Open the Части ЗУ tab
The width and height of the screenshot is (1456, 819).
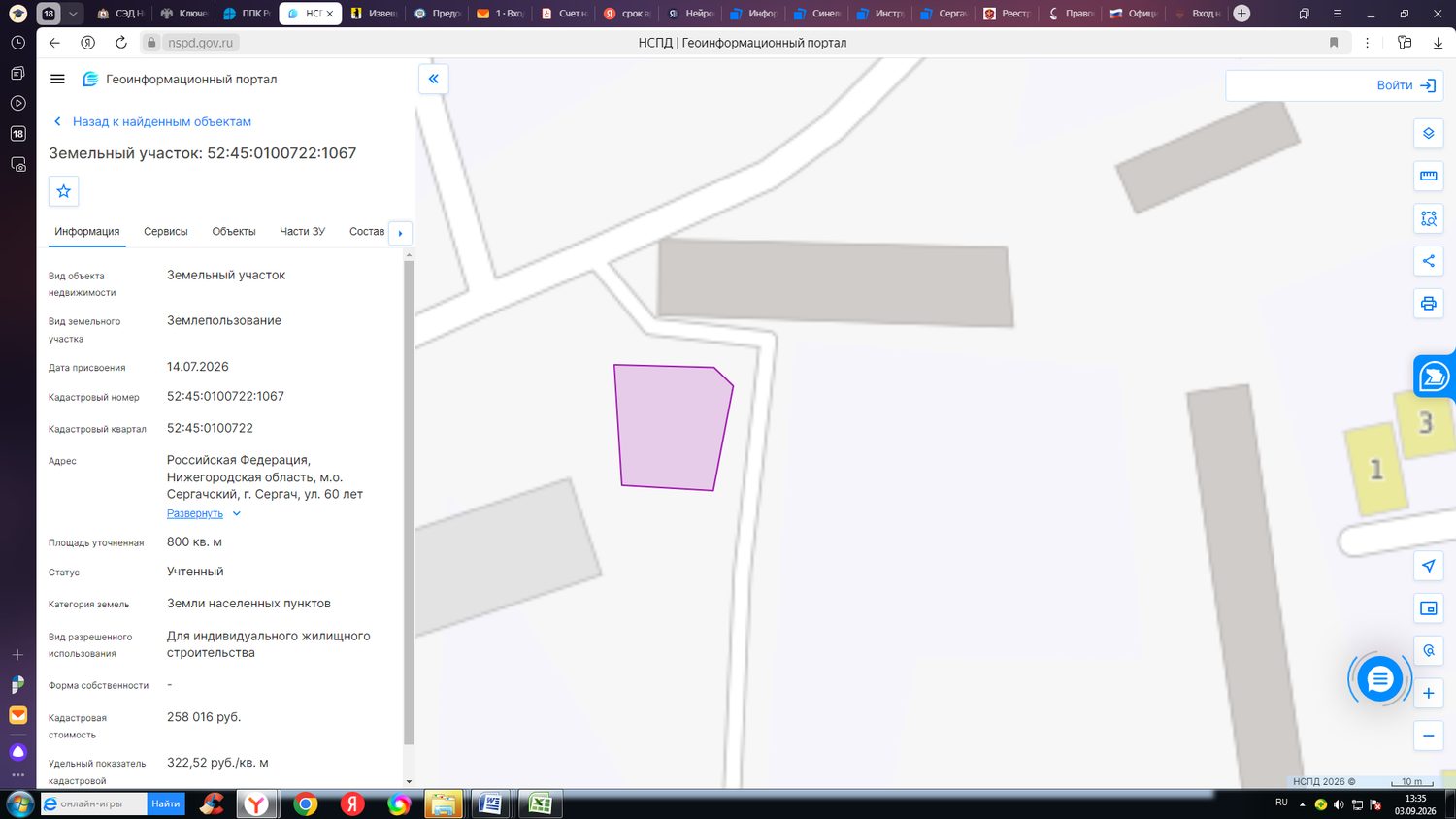point(303,232)
